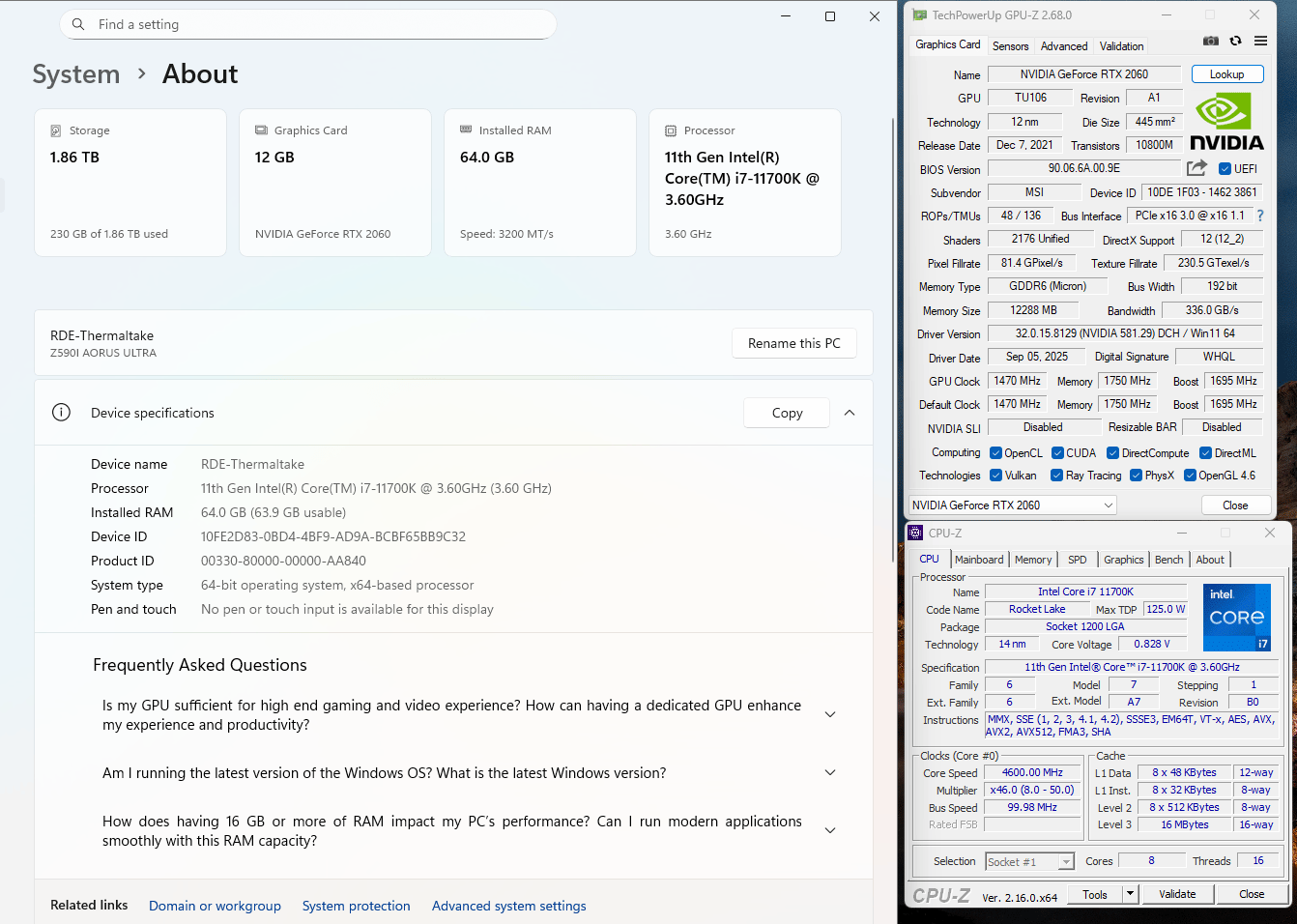The image size is (1297, 924).
Task: Click the Find a setting search box
Action: (x=308, y=24)
